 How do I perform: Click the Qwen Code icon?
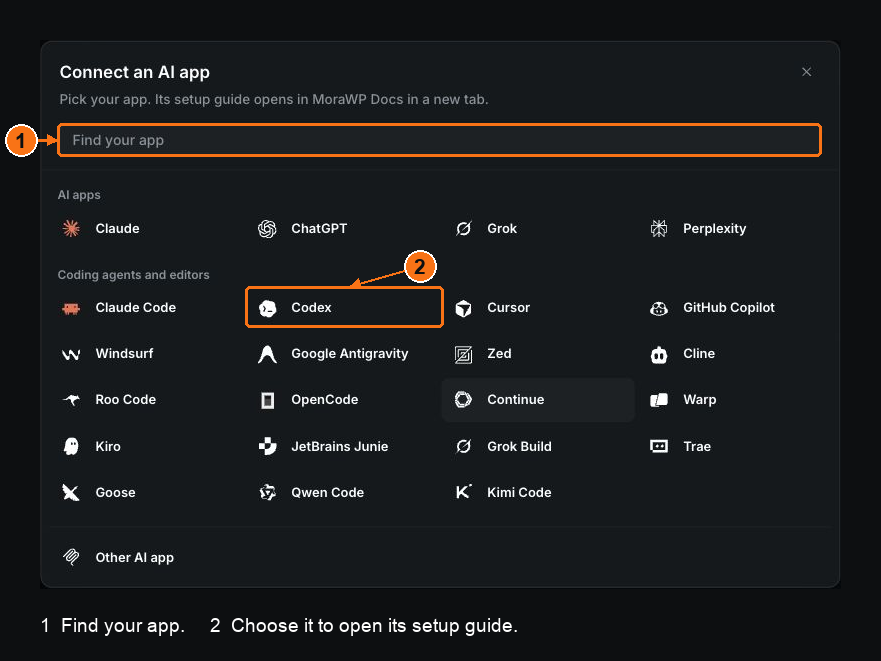[267, 492]
